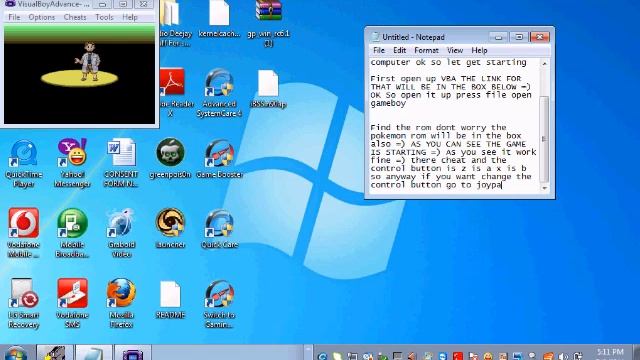Select the kernelcache file on the desktop
This screenshot has width=640, height=360.
220,18
